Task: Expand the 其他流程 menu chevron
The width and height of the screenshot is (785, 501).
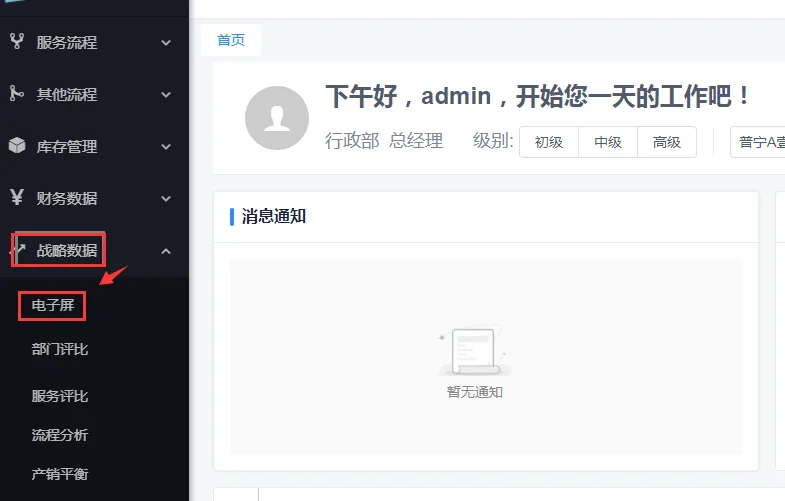Action: [166, 94]
